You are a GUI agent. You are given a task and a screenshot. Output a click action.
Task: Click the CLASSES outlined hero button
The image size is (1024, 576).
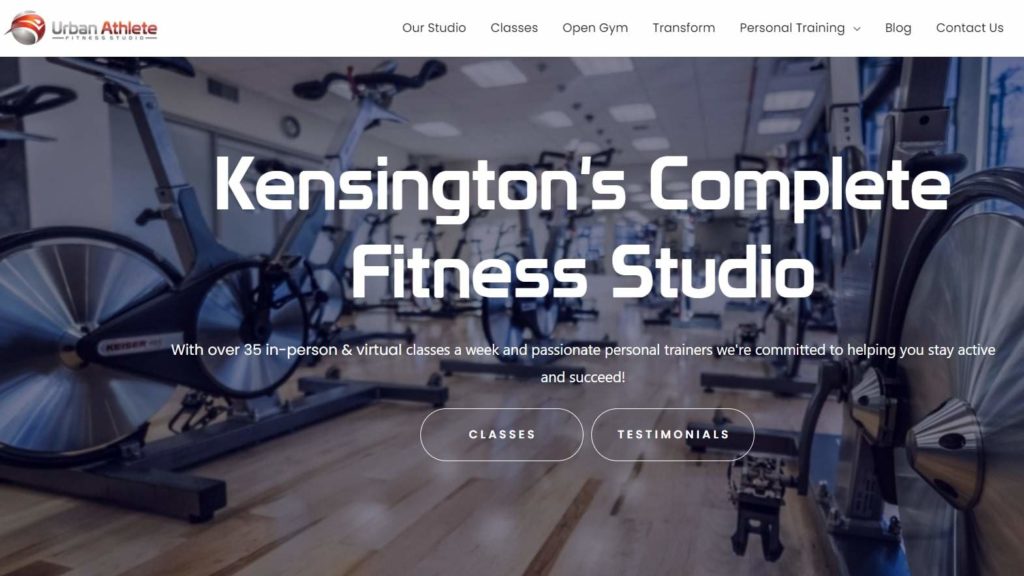point(502,434)
